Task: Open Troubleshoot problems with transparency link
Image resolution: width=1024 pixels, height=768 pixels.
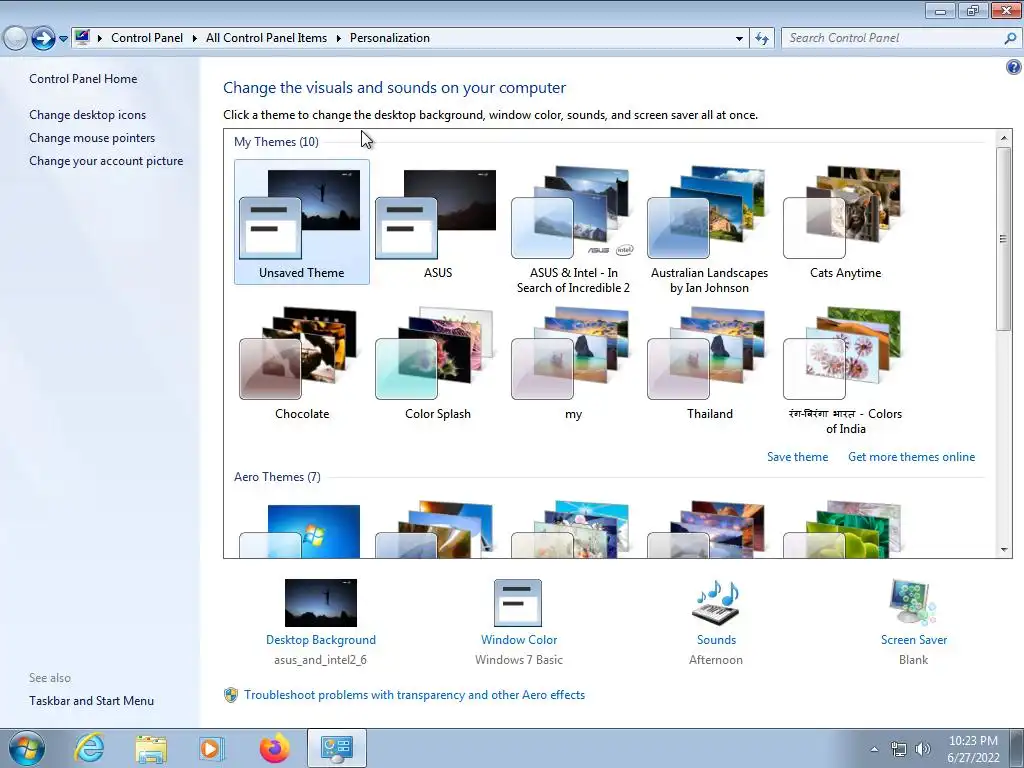Action: (x=414, y=695)
